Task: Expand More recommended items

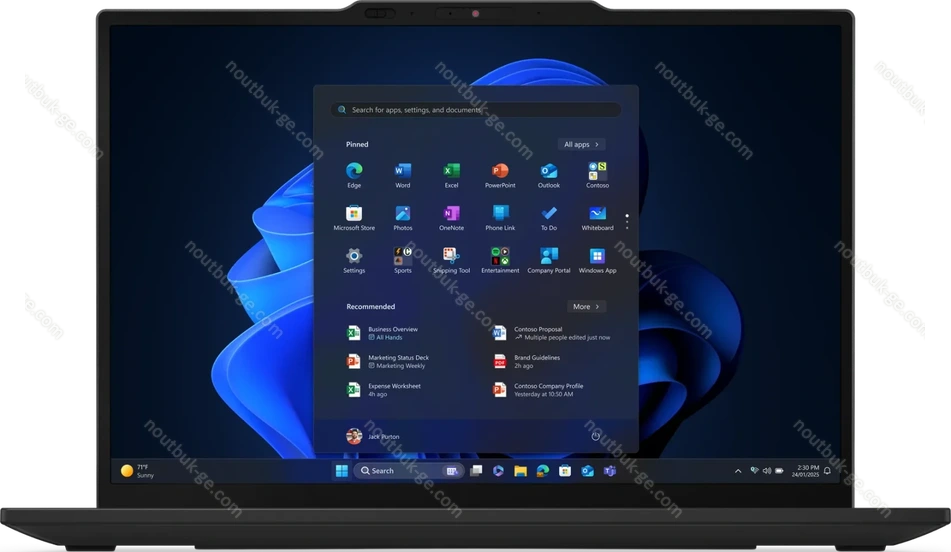Action: coord(585,306)
